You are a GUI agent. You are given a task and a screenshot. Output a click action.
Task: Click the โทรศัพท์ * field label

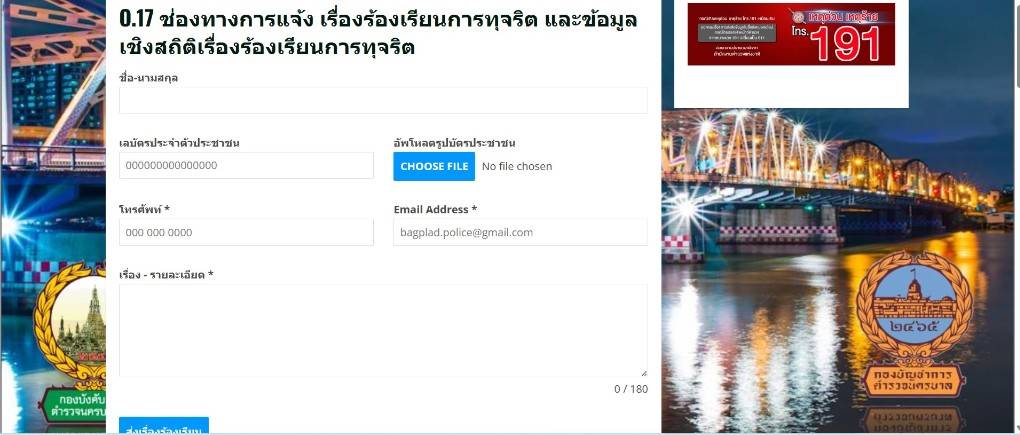[x=144, y=209]
